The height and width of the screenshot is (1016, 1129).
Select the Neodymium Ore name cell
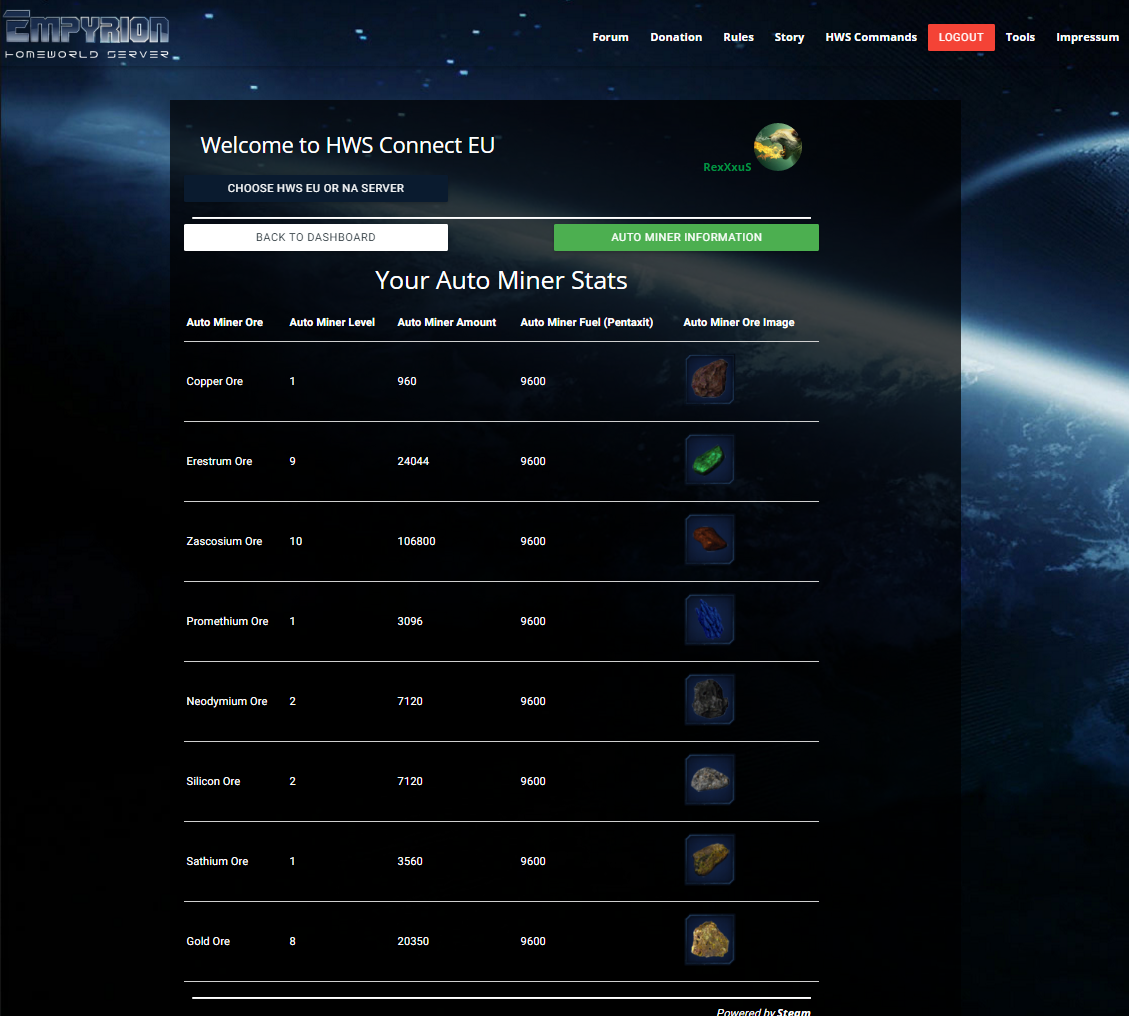[x=226, y=701]
